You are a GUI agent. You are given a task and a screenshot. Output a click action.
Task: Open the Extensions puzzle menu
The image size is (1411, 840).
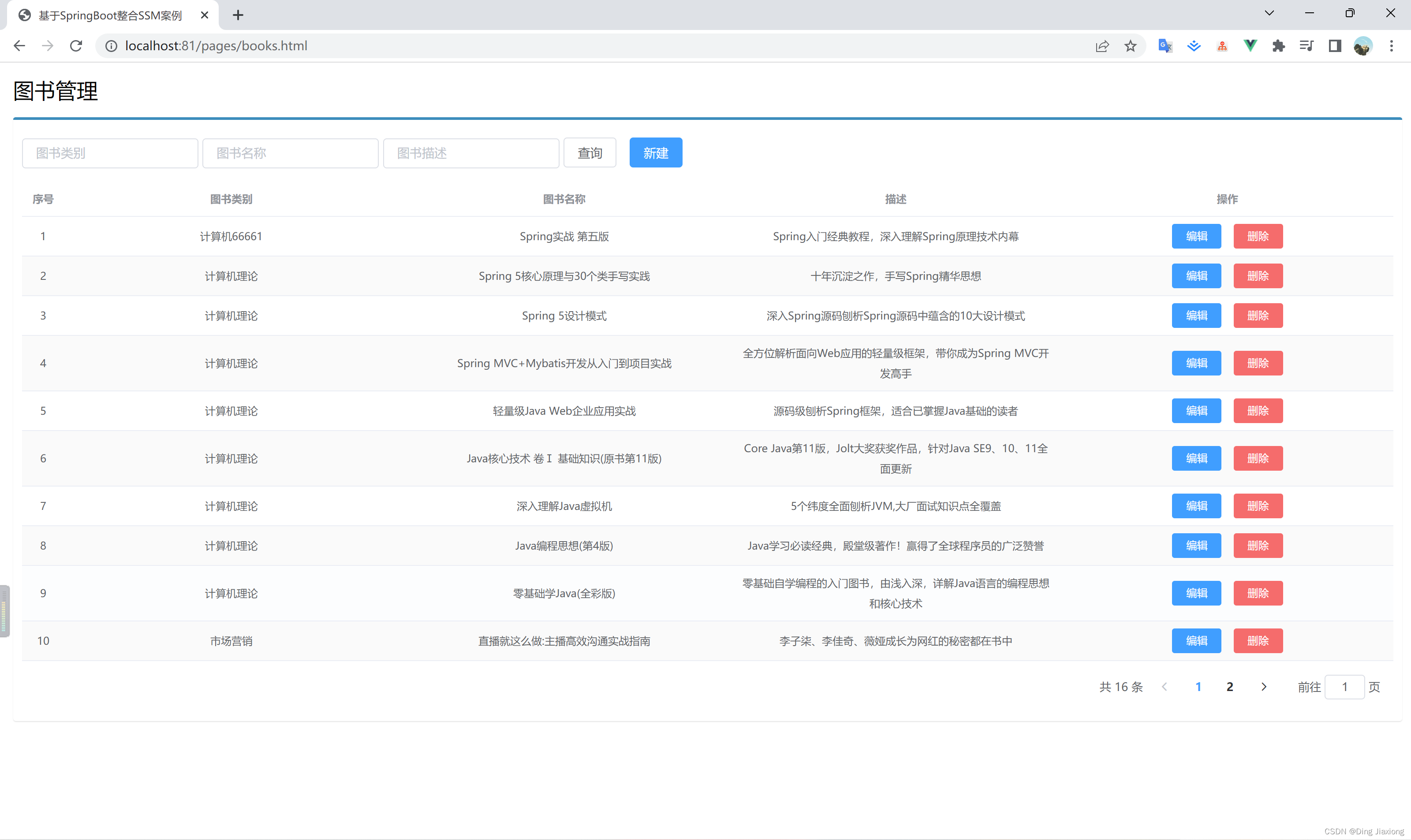[1279, 46]
